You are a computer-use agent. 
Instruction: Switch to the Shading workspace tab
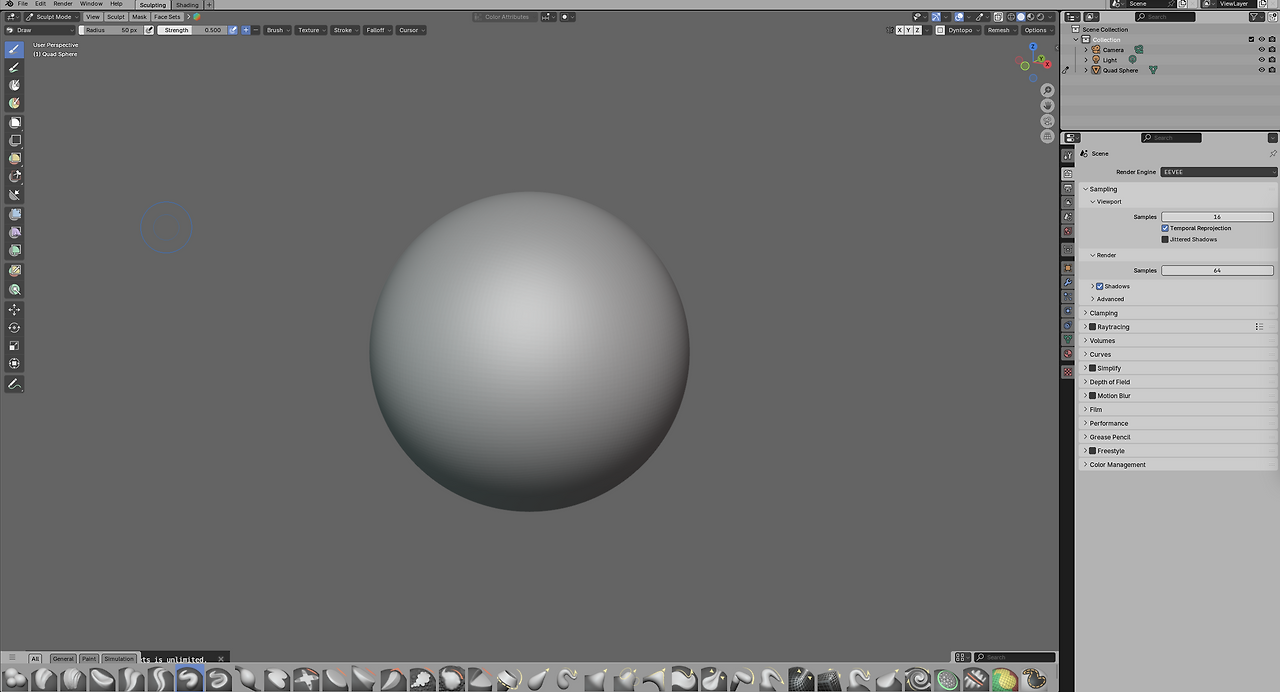point(187,5)
